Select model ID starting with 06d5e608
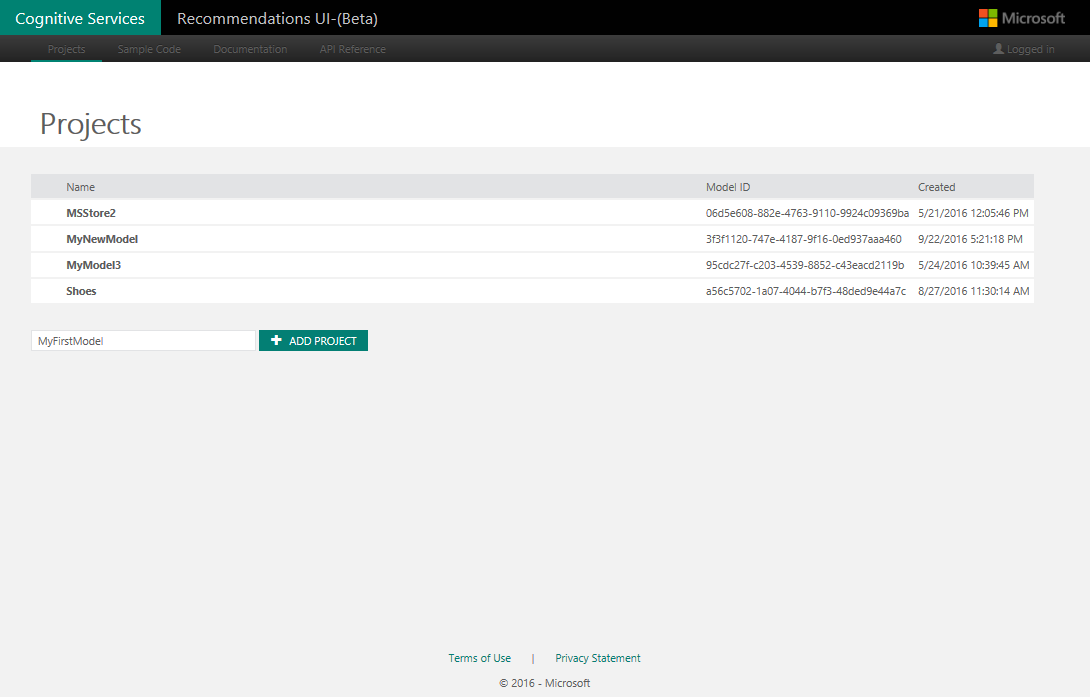 click(807, 213)
